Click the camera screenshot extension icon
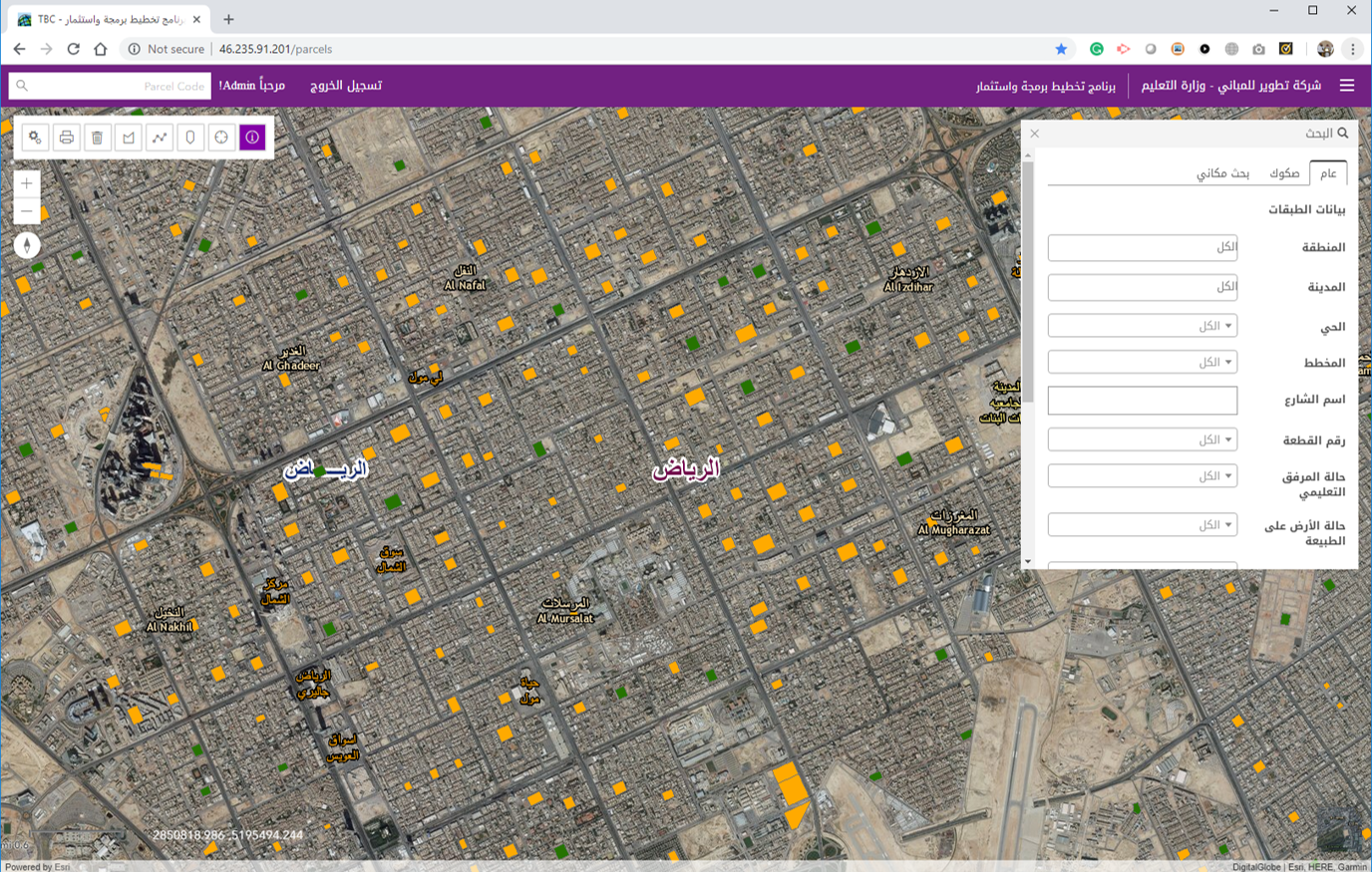This screenshot has height=872, width=1372. point(1258,49)
